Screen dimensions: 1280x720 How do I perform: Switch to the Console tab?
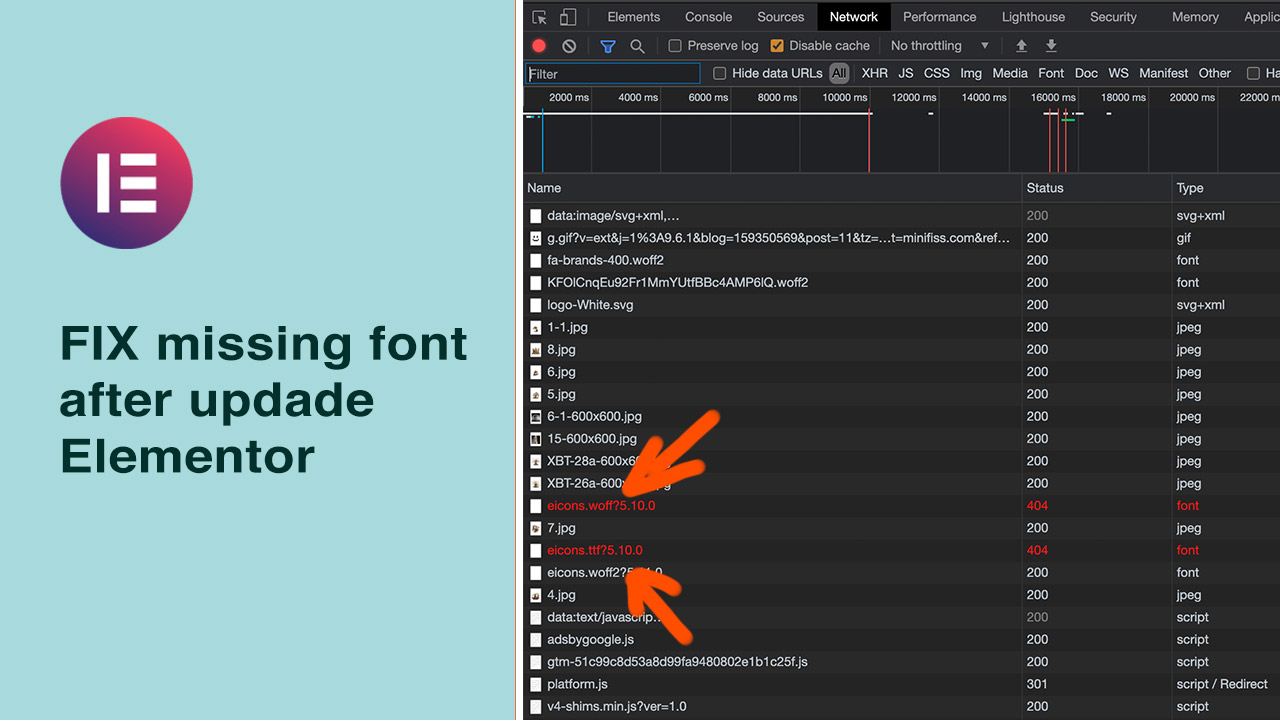tap(708, 17)
